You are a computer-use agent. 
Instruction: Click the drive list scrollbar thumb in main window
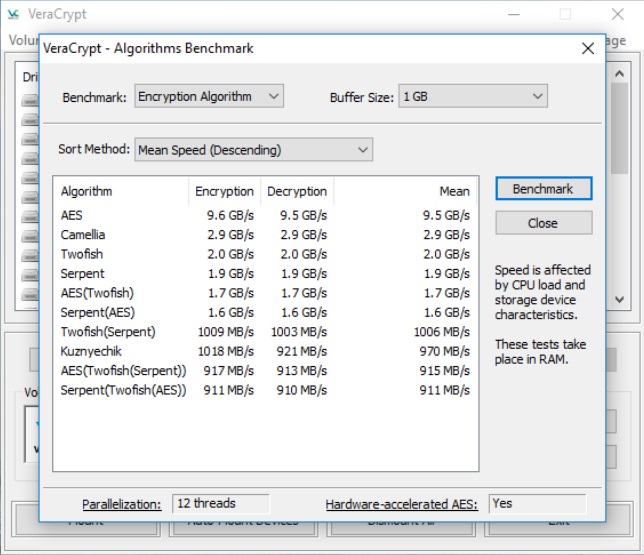click(619, 128)
